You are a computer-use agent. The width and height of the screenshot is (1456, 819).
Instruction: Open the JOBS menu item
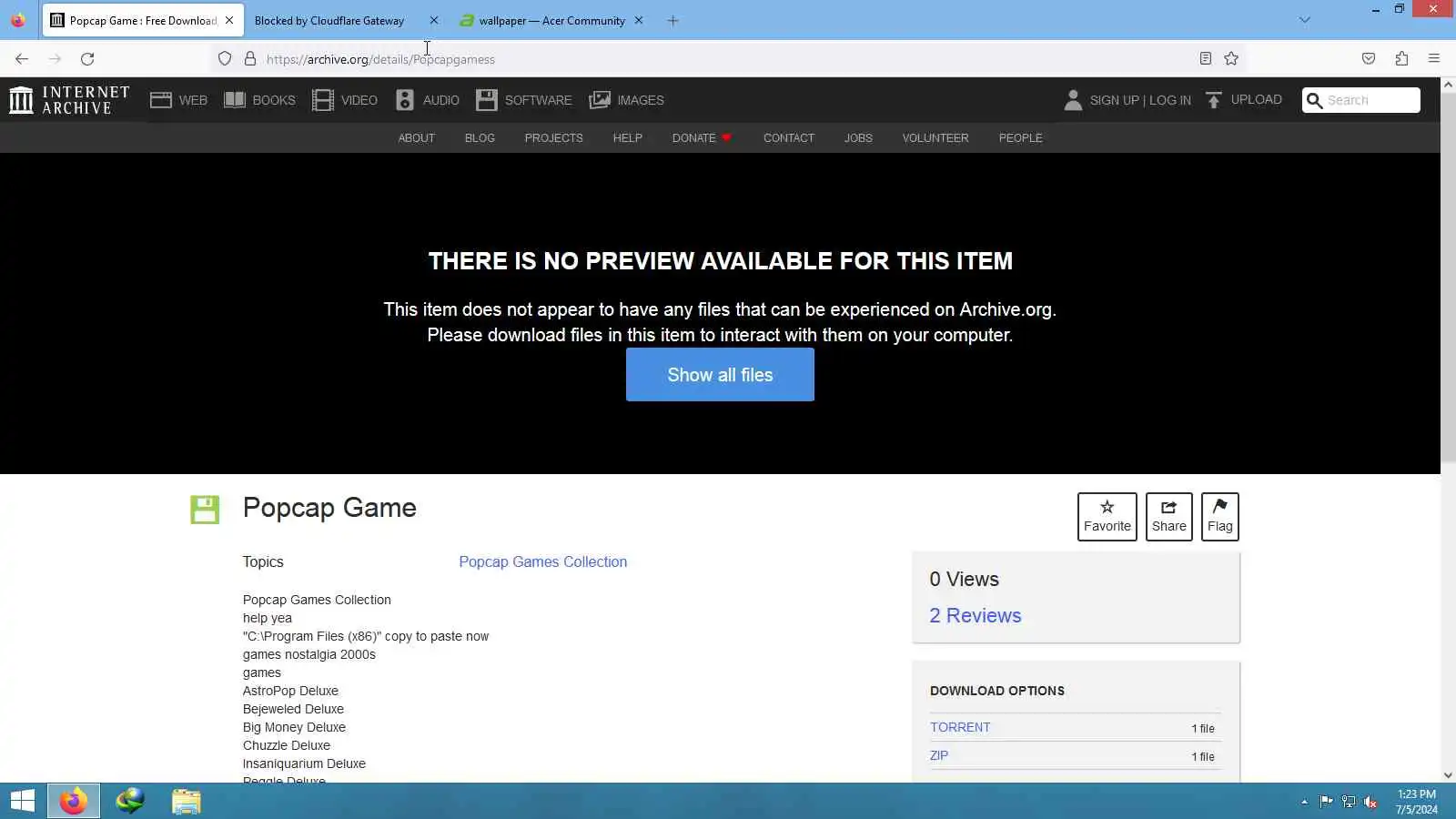pyautogui.click(x=858, y=138)
